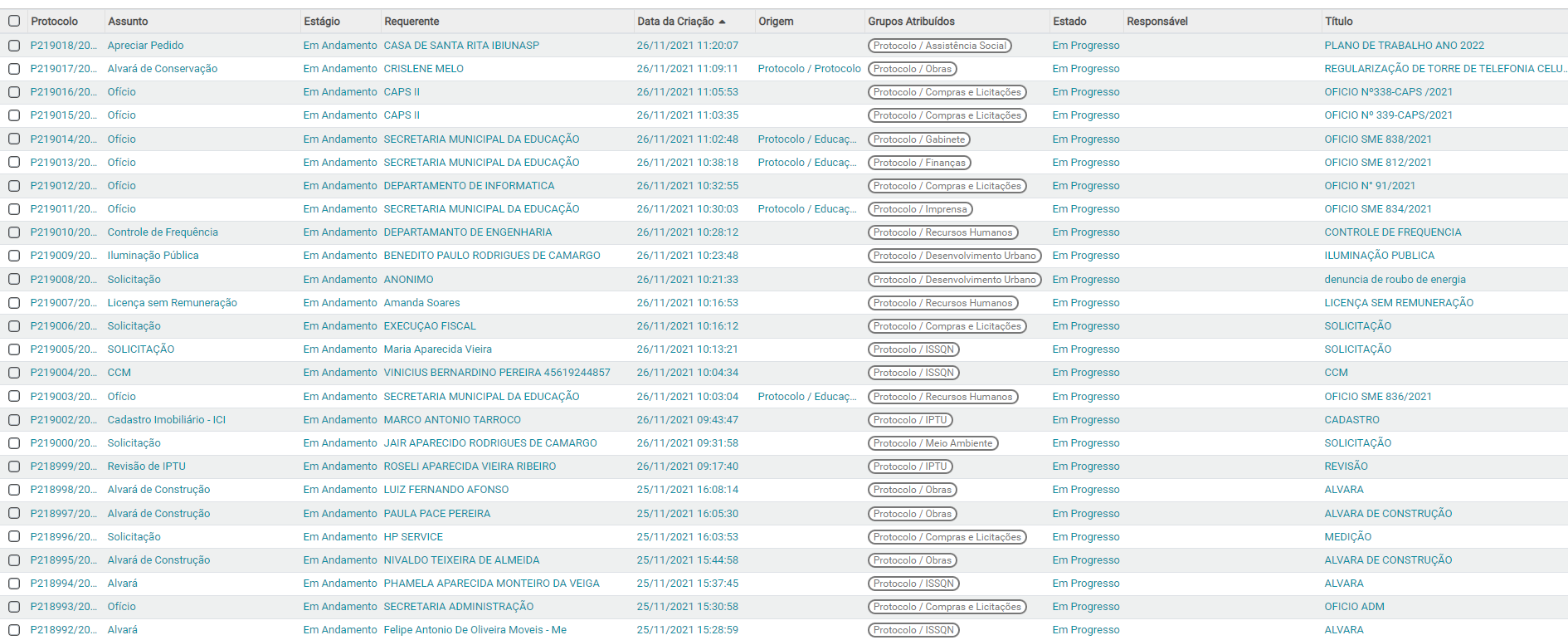Sort by Protocolo column header
This screenshot has height=640, width=1568.
click(55, 22)
